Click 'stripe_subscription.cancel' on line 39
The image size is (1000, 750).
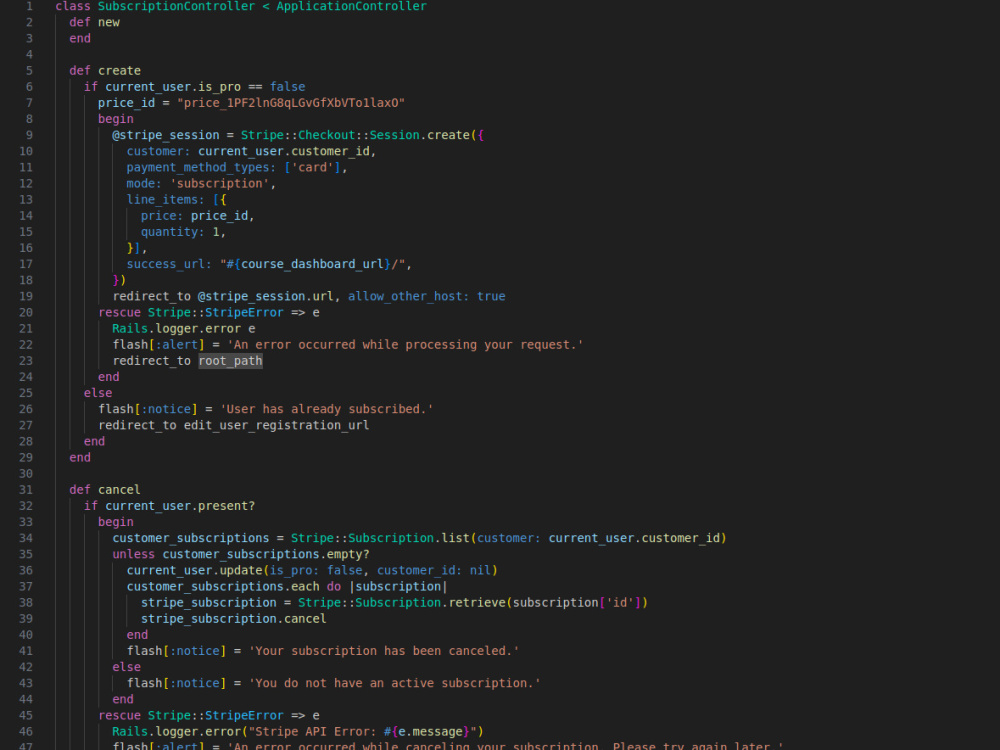click(x=233, y=619)
